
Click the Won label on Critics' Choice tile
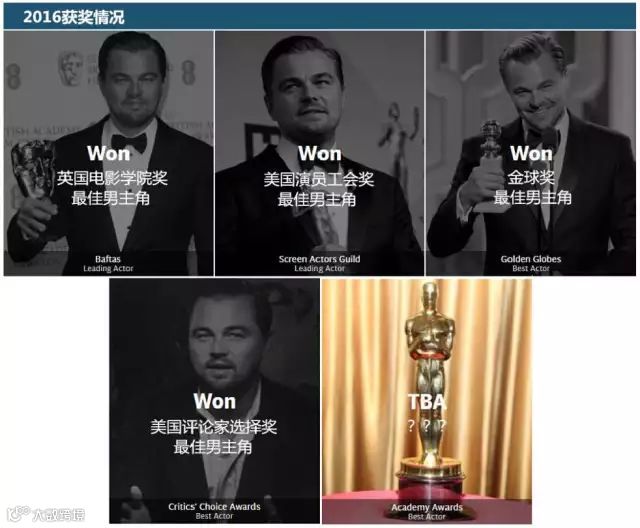(x=215, y=401)
